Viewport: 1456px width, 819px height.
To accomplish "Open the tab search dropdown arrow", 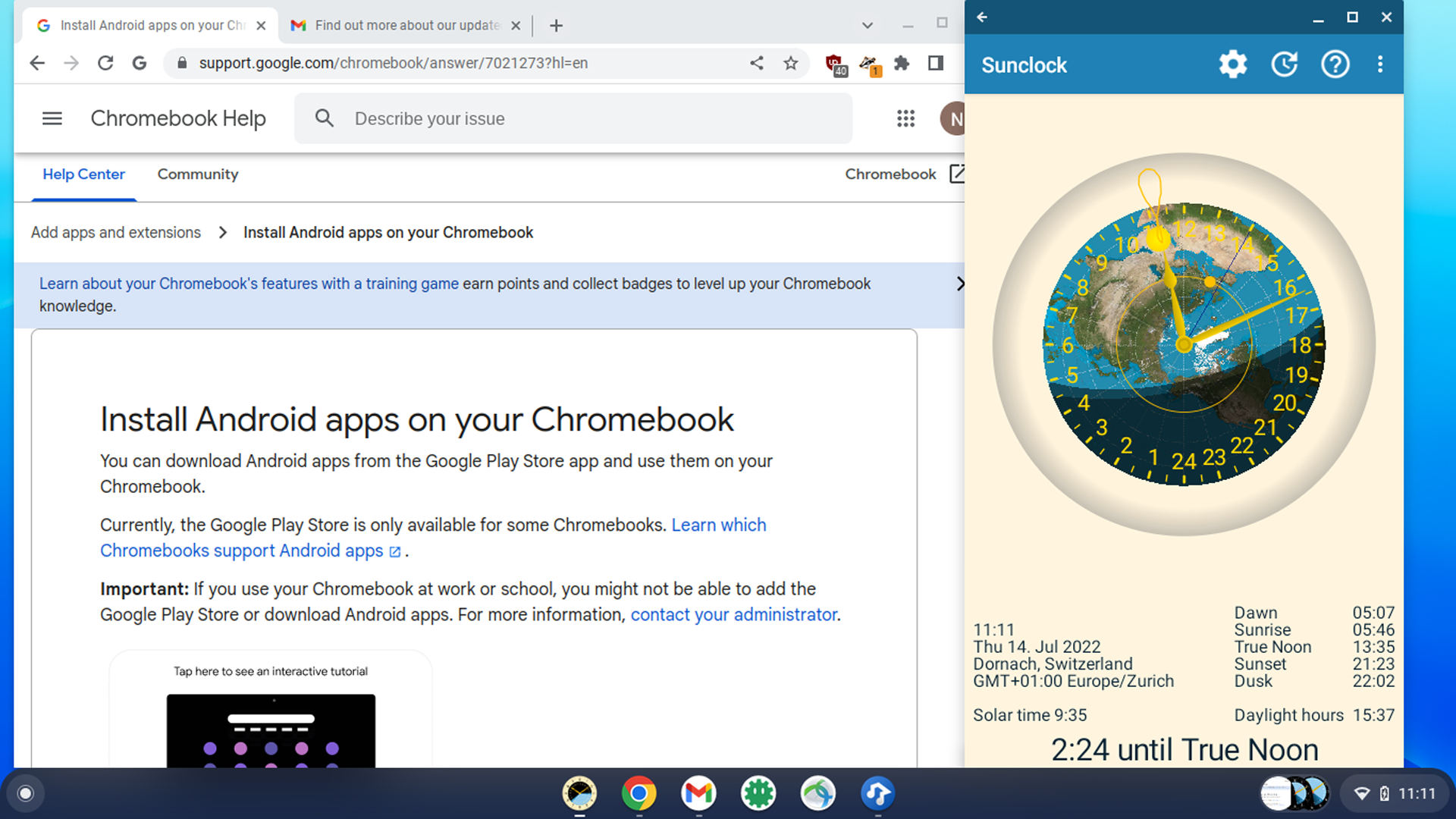I will [868, 25].
